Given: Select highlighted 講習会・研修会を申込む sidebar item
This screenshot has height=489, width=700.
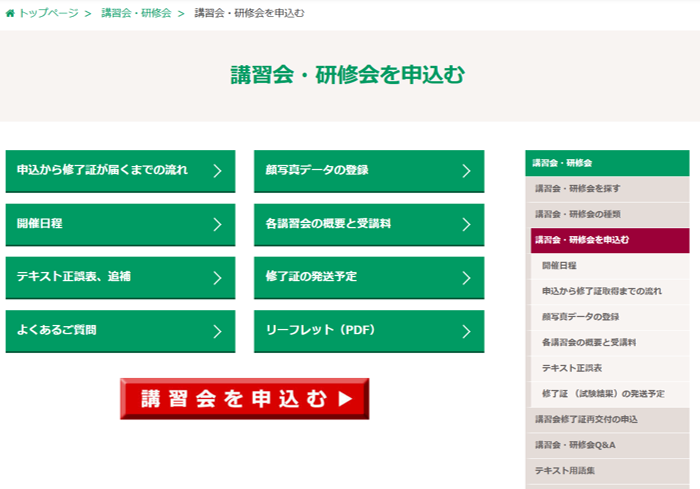Looking at the screenshot, I should 582,240.
